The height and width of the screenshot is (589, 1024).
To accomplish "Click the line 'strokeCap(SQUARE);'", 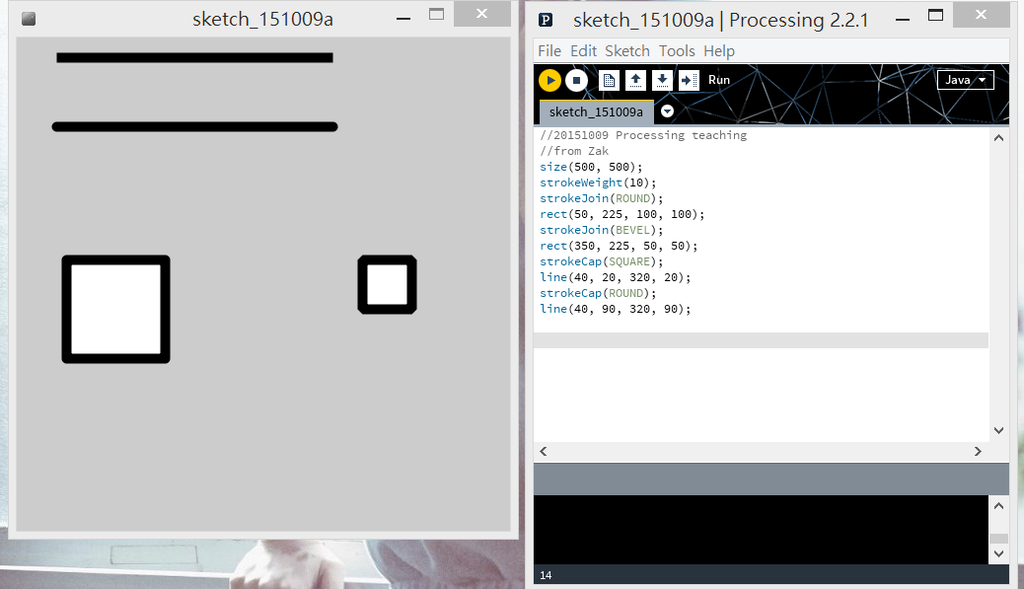I will point(601,262).
